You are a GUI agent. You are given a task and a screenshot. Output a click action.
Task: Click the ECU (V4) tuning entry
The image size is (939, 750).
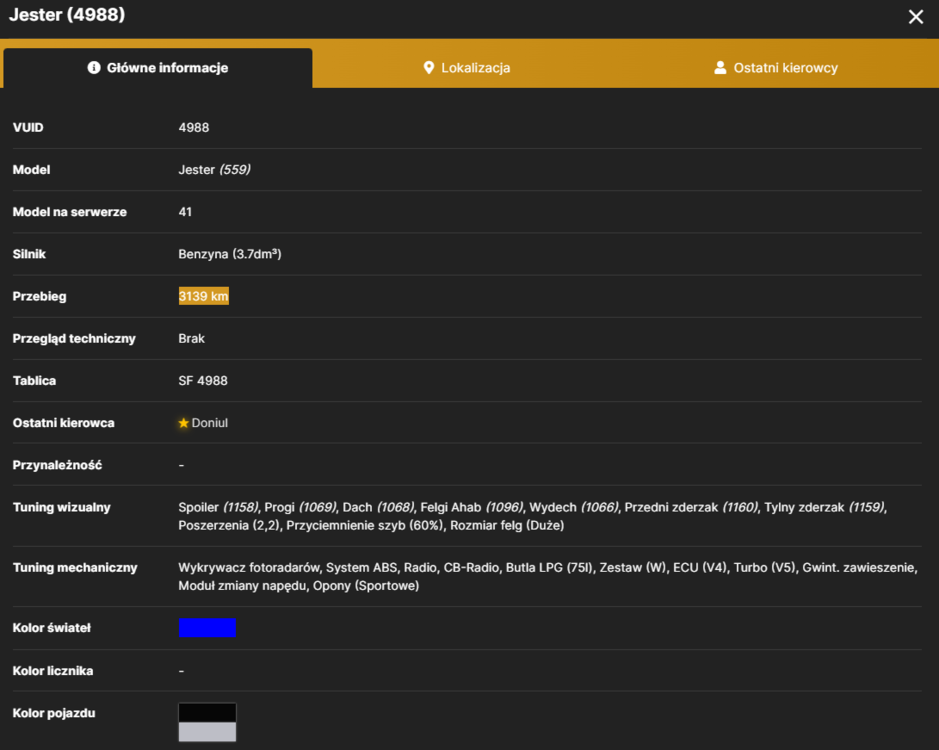(x=700, y=567)
